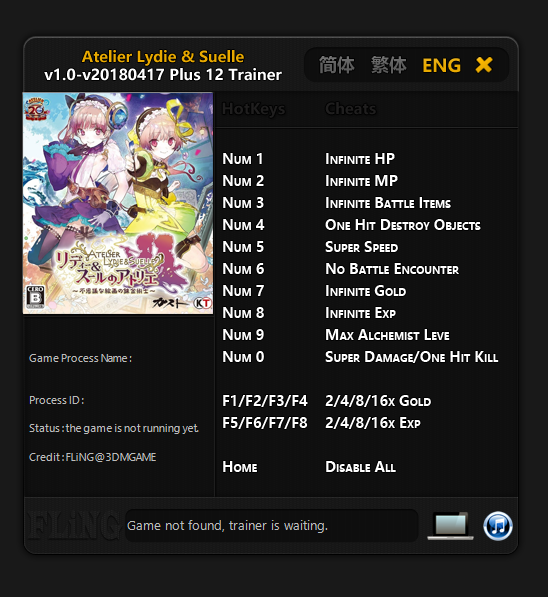
Task: Close the trainer with the yellow X
Action: click(484, 65)
